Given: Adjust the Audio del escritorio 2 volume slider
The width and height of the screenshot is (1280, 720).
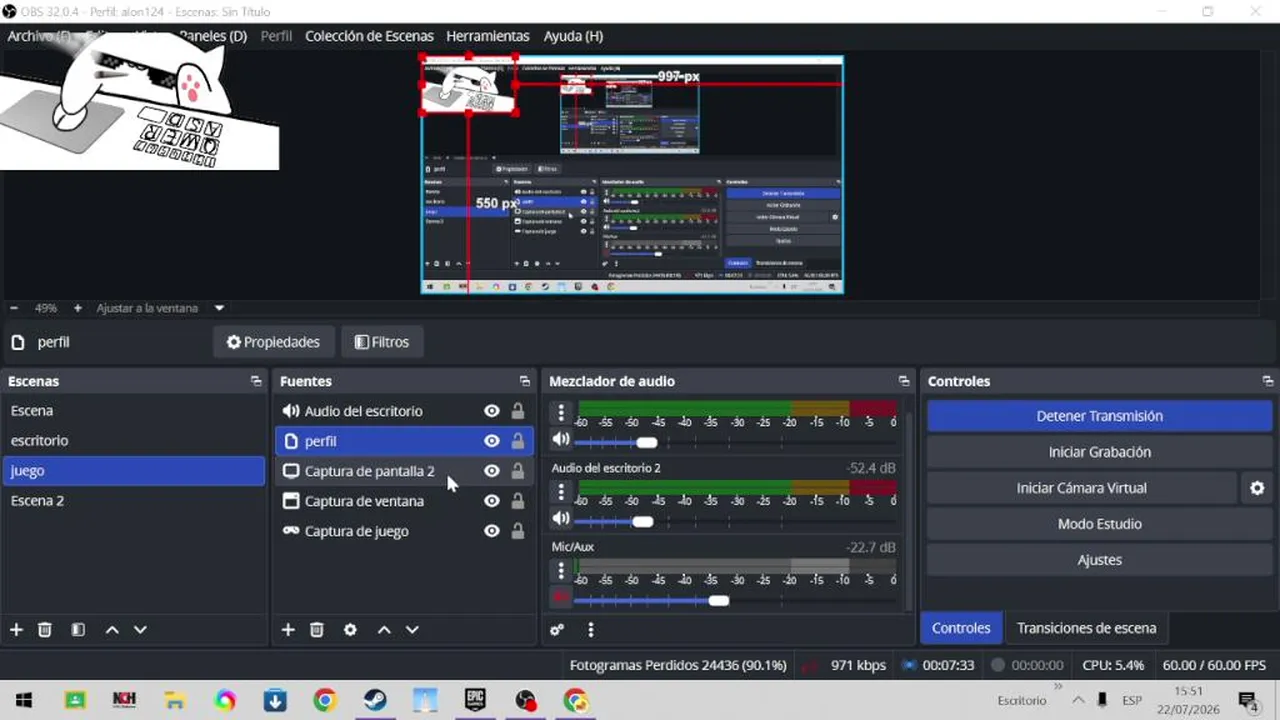Looking at the screenshot, I should coord(642,521).
